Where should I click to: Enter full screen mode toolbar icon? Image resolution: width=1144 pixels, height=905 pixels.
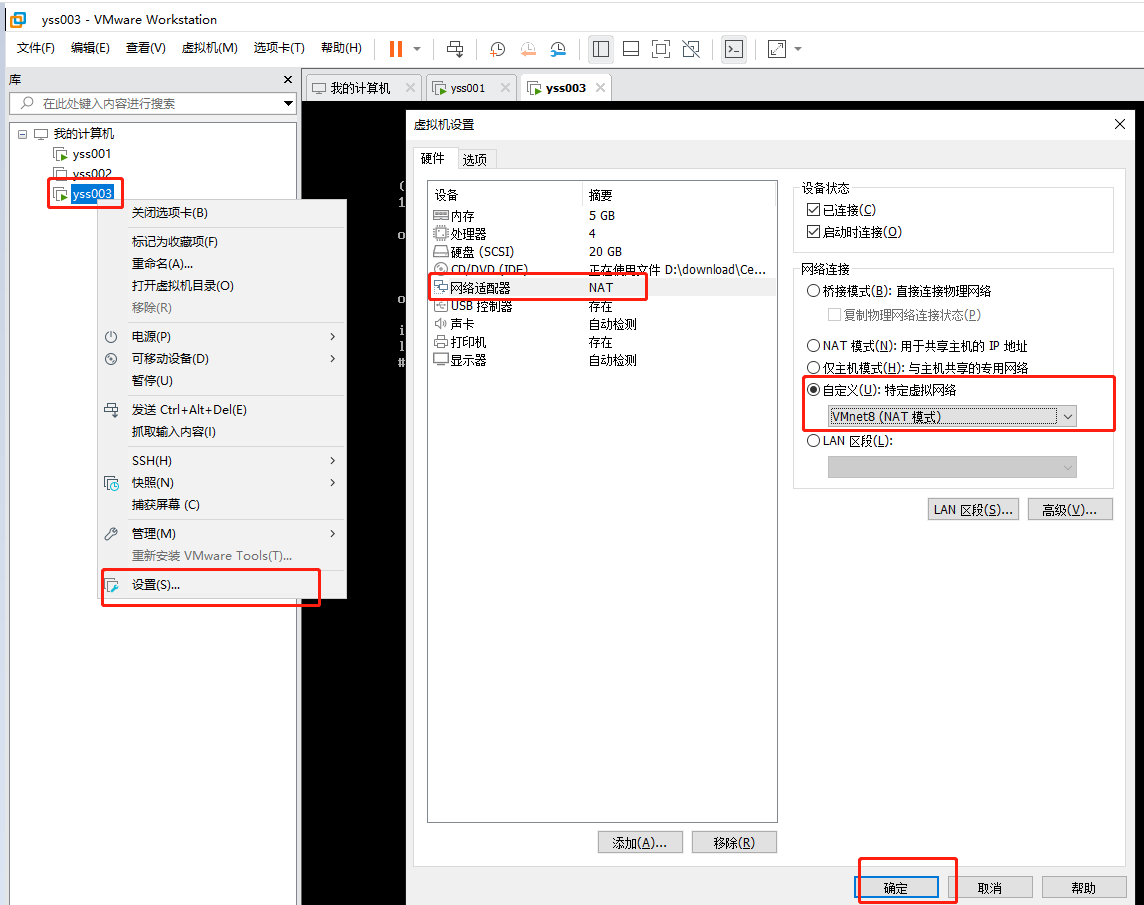661,49
